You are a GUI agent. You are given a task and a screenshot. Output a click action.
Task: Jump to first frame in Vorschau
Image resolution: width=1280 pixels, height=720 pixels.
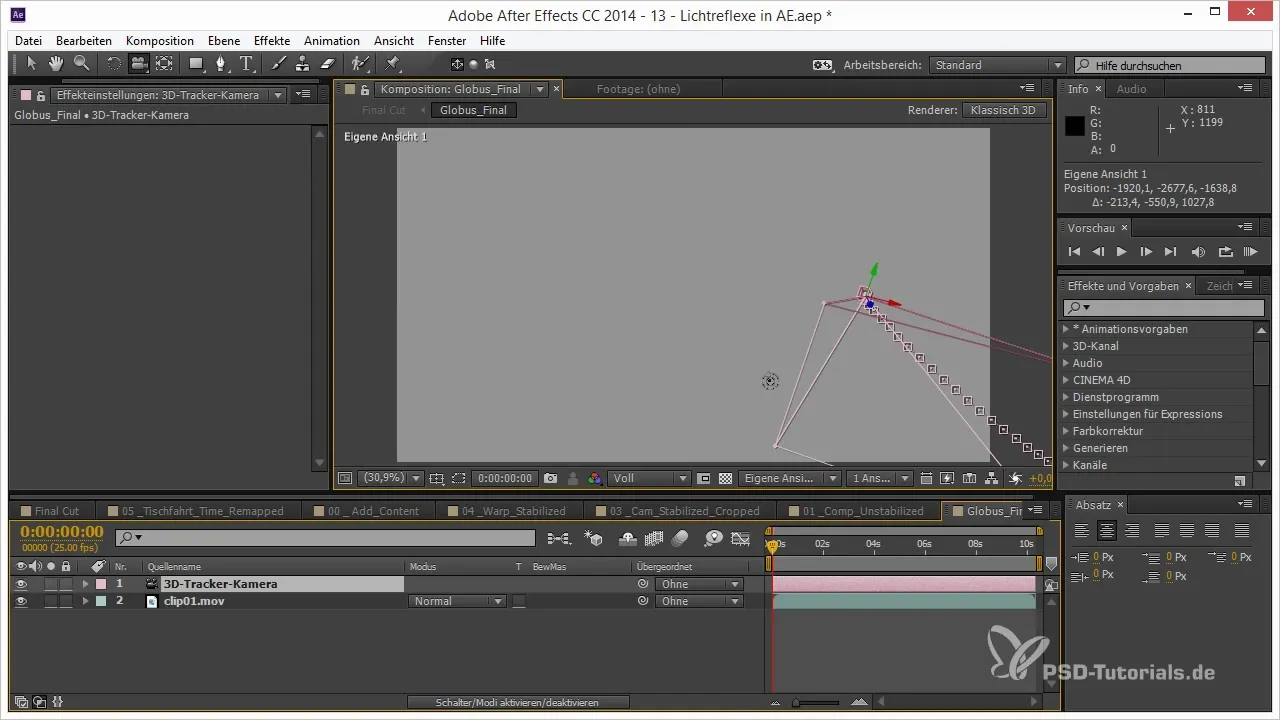pyautogui.click(x=1075, y=252)
